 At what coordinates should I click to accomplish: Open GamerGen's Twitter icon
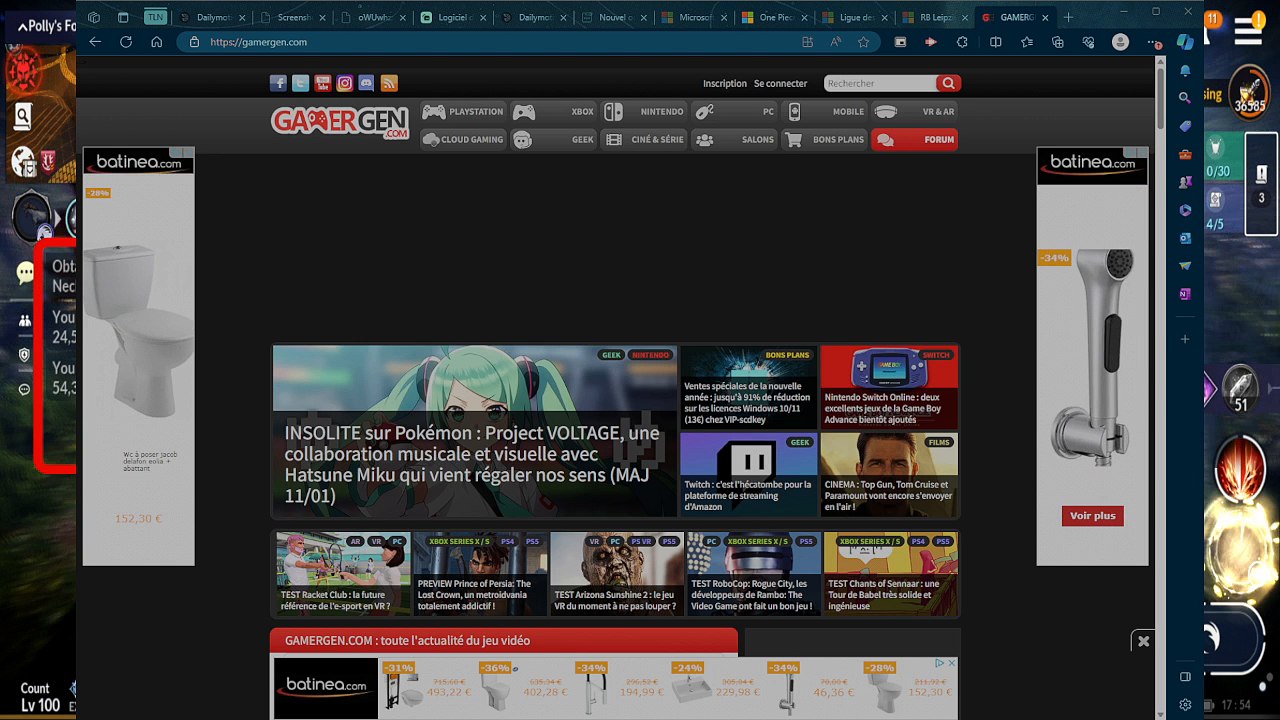tap(300, 83)
